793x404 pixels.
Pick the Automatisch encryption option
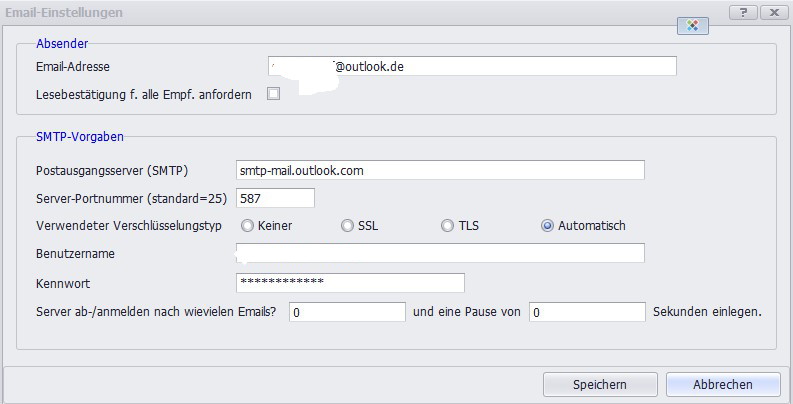coord(547,226)
